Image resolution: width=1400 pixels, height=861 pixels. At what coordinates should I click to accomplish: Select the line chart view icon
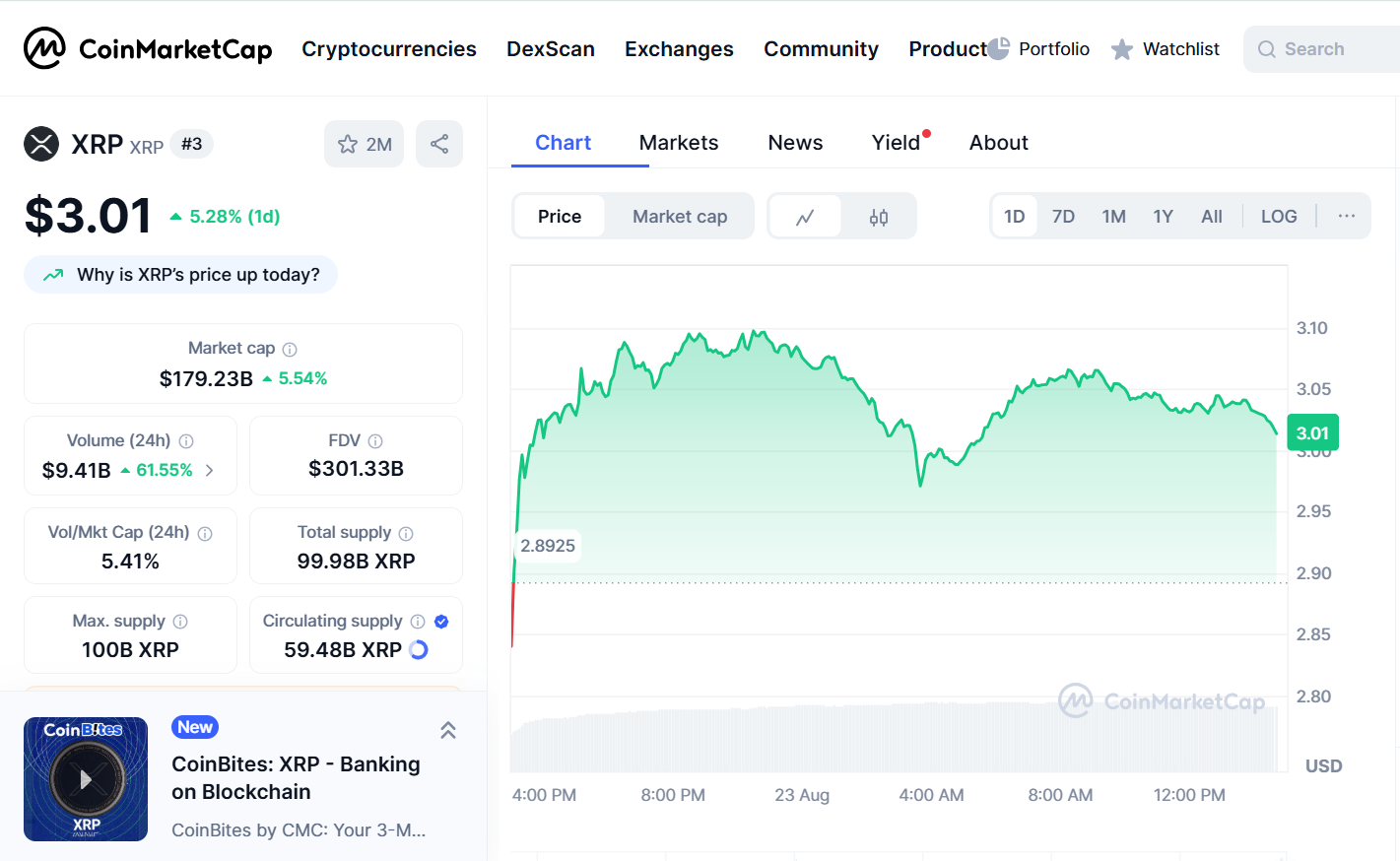coord(805,217)
